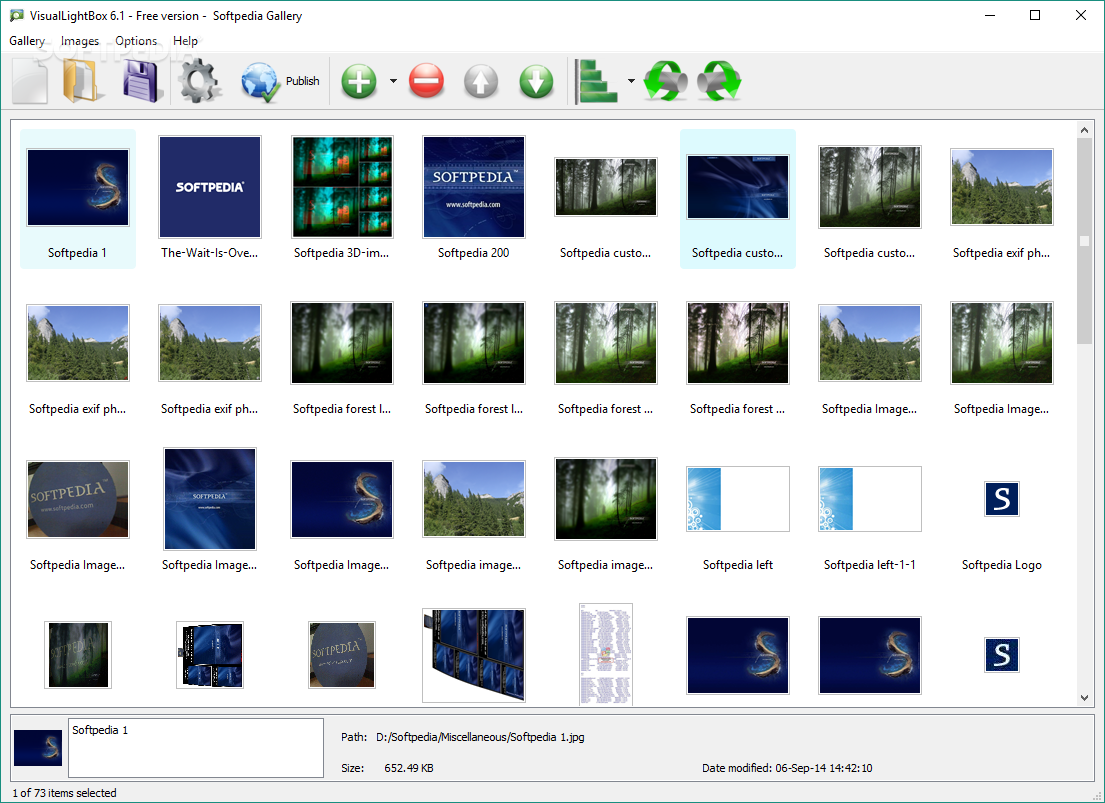This screenshot has height=803, width=1105.
Task: Open a gallery using the folder icon
Action: coord(84,82)
